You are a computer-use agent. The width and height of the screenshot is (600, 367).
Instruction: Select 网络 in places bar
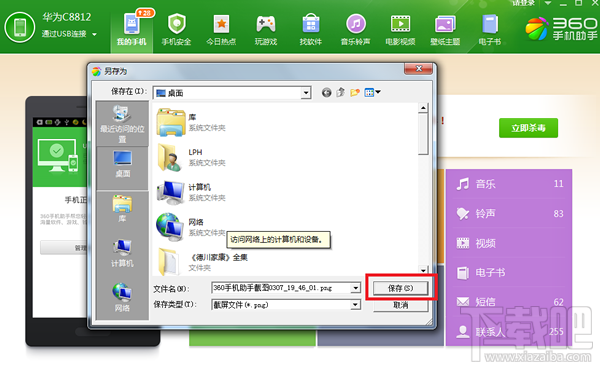[x=122, y=298]
